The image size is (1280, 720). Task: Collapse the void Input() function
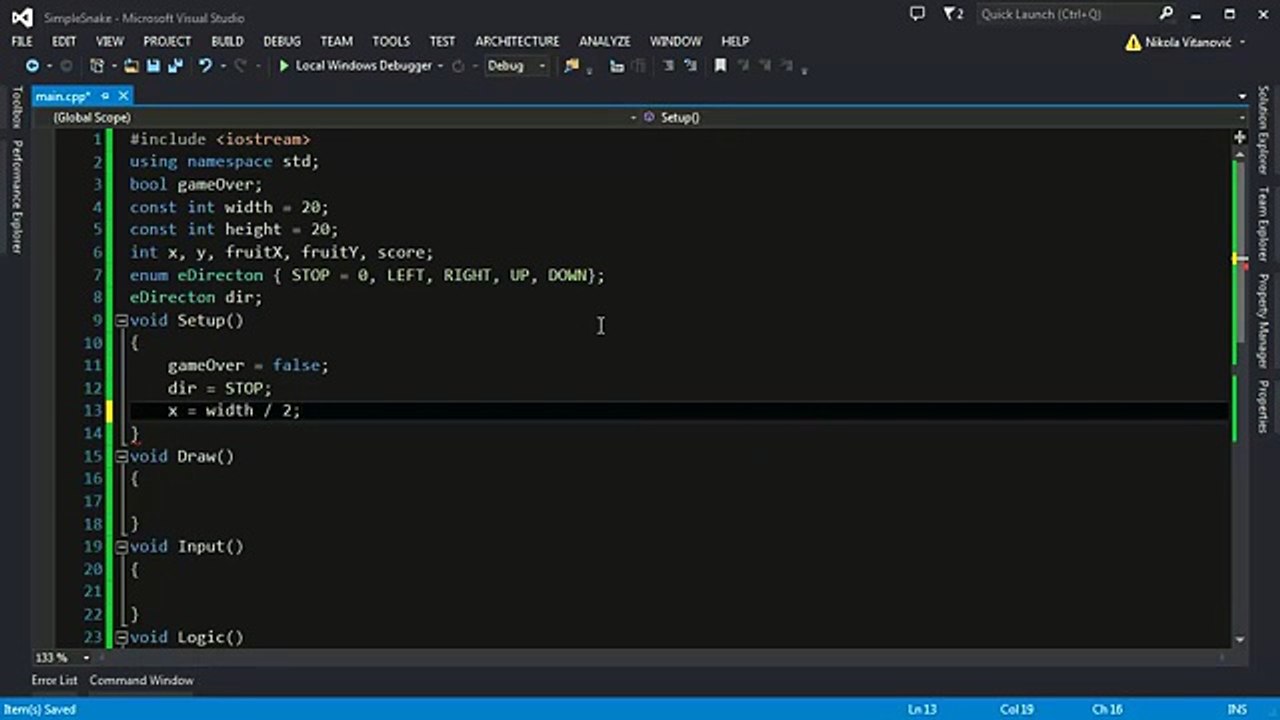(121, 547)
